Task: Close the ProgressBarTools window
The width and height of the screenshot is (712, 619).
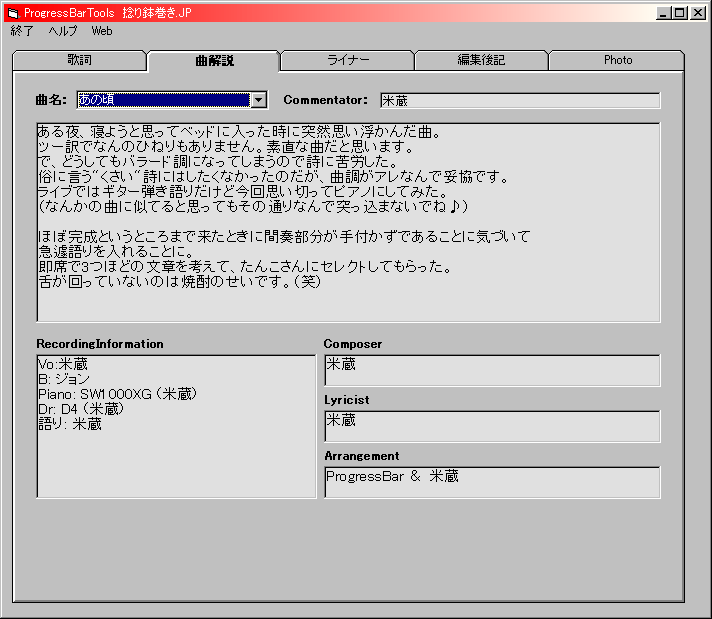Action: (x=698, y=13)
